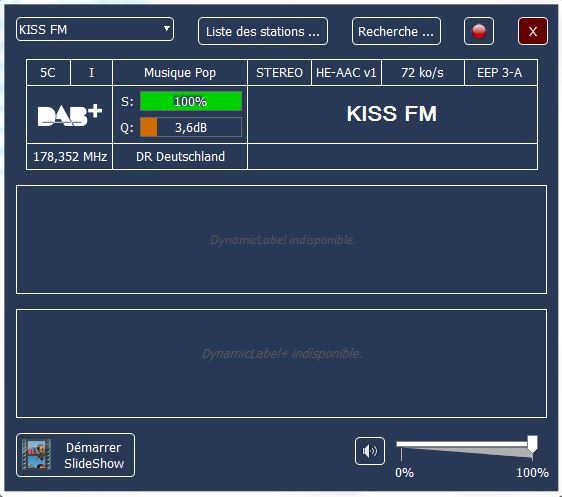Click the DAB+ logo
Screen dimensions: 562x497
pyautogui.click(x=70, y=115)
